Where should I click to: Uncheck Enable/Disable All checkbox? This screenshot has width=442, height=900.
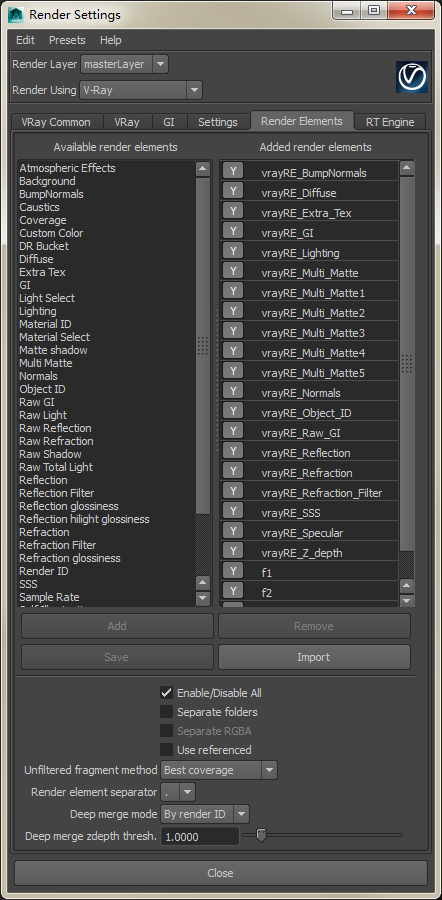point(166,693)
